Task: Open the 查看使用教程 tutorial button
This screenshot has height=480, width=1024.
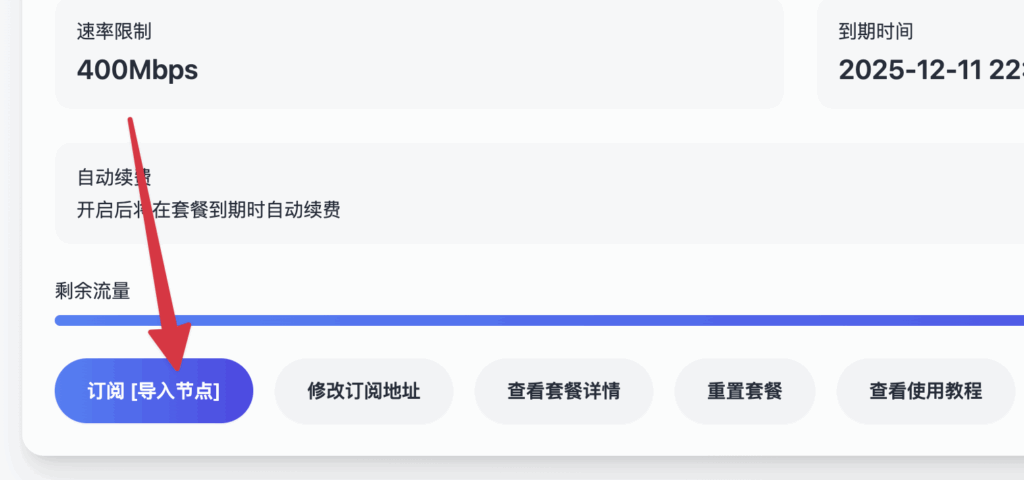Action: 925,391
